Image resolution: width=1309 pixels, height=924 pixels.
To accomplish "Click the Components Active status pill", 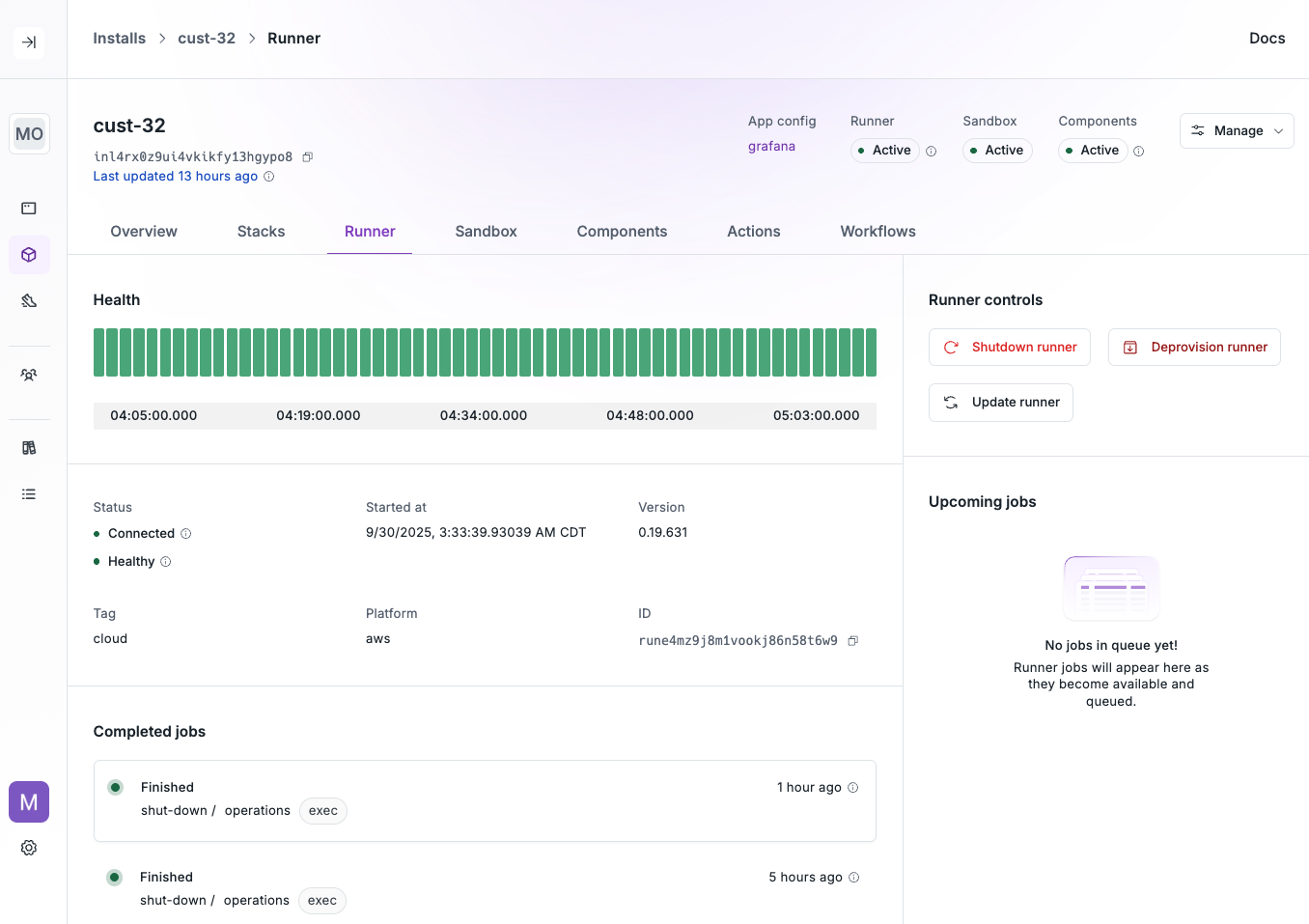I will (1092, 150).
